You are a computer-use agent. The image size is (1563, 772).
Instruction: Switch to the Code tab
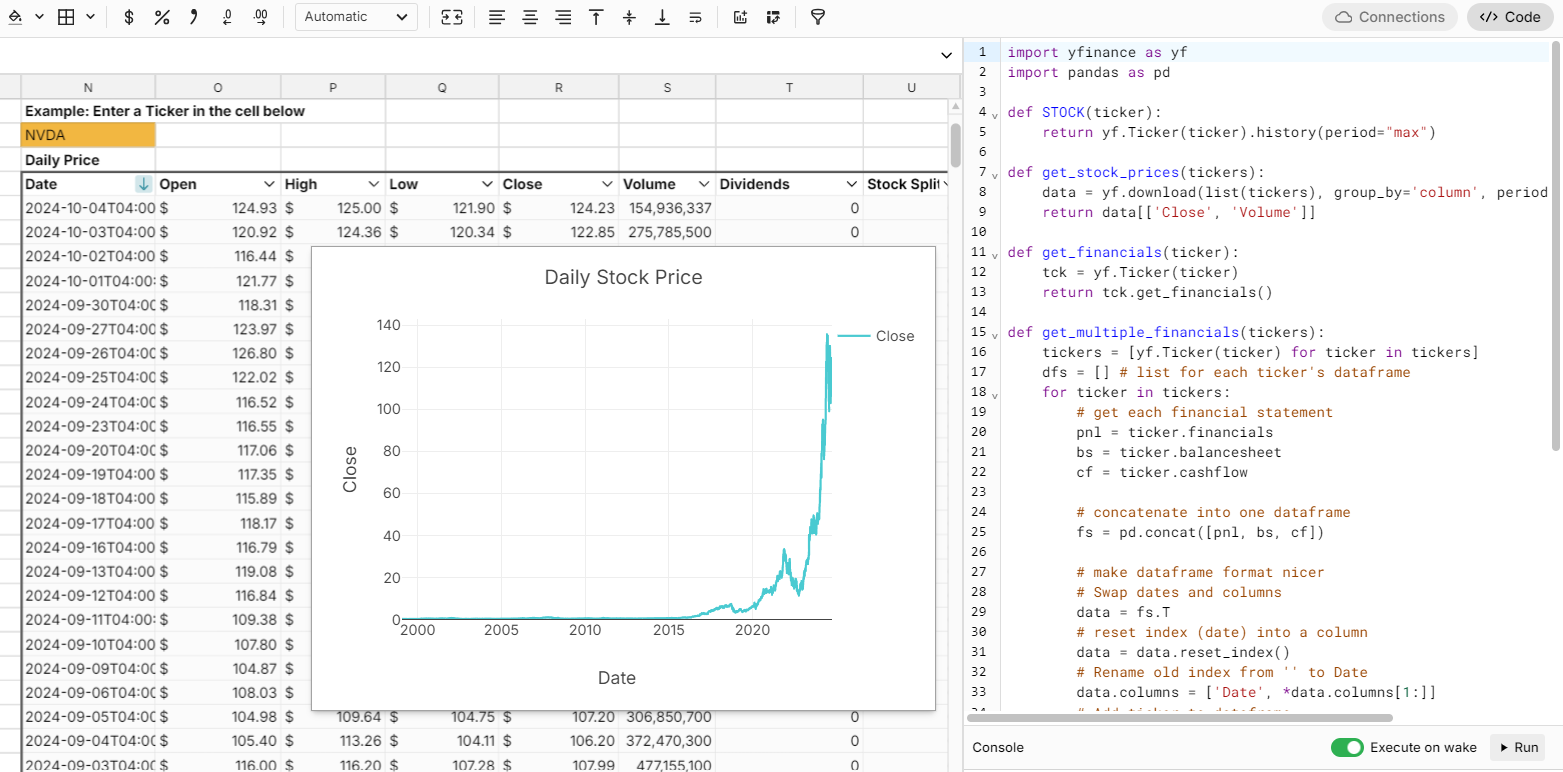1510,17
